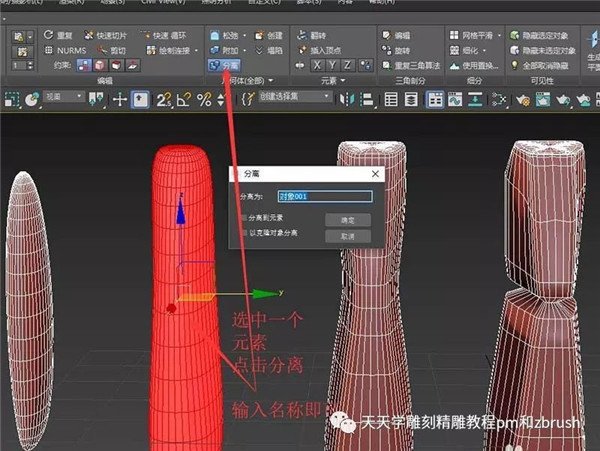Screen dimensions: 600x451
Task: Click the Edit Named Selection Sets icon
Action: [x=248, y=99]
